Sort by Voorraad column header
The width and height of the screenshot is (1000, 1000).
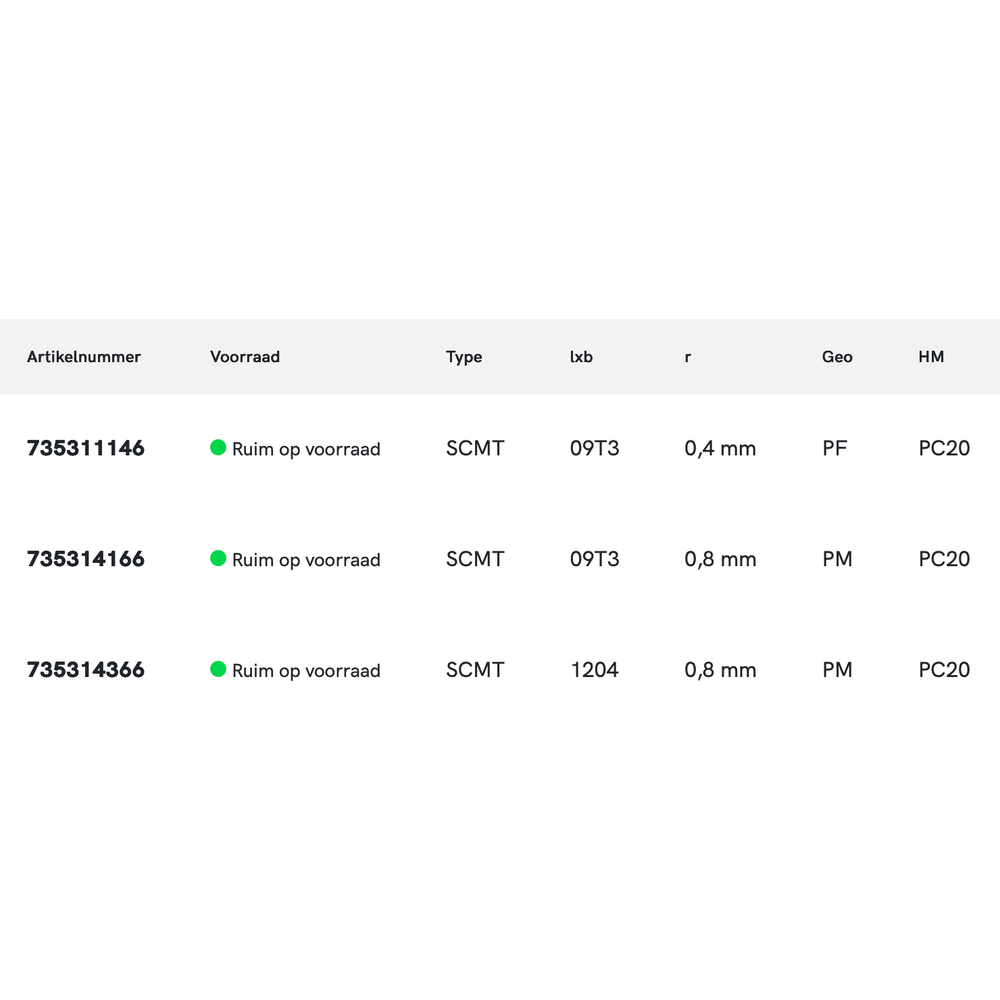click(245, 357)
